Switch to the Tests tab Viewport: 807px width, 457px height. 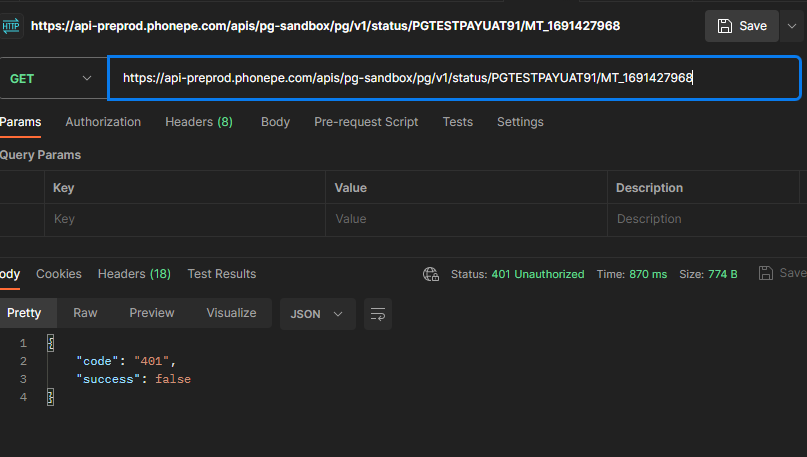point(457,122)
